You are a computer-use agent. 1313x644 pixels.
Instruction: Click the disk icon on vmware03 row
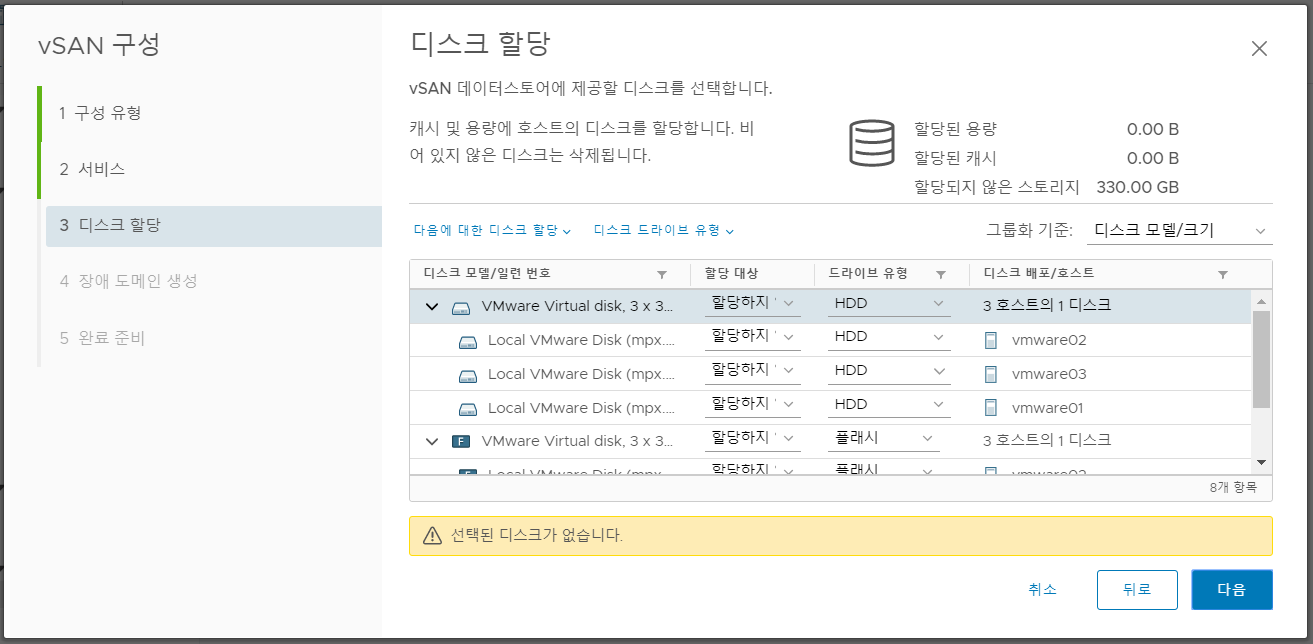tap(468, 376)
